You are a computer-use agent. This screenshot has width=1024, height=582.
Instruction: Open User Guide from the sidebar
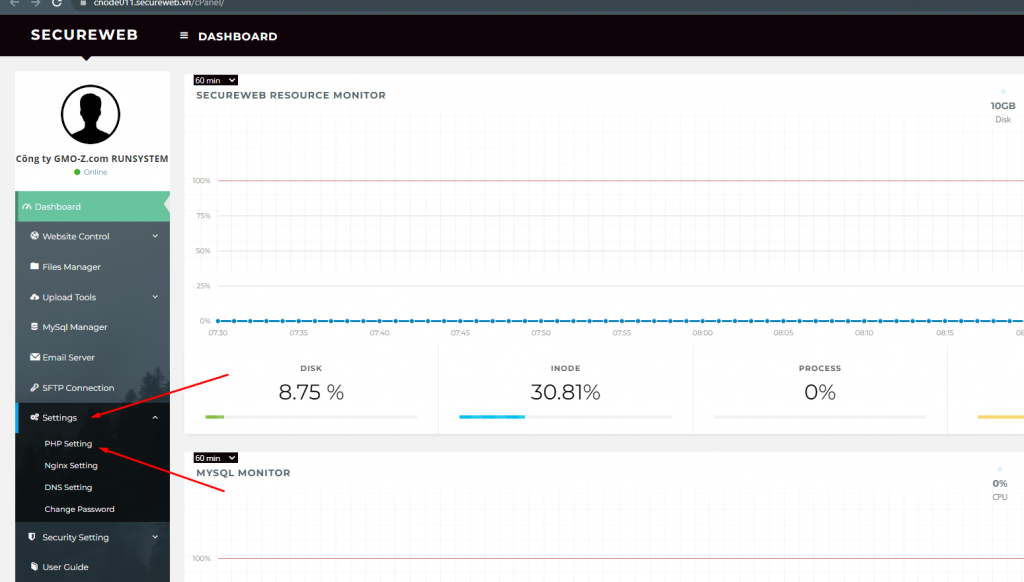pos(92,567)
